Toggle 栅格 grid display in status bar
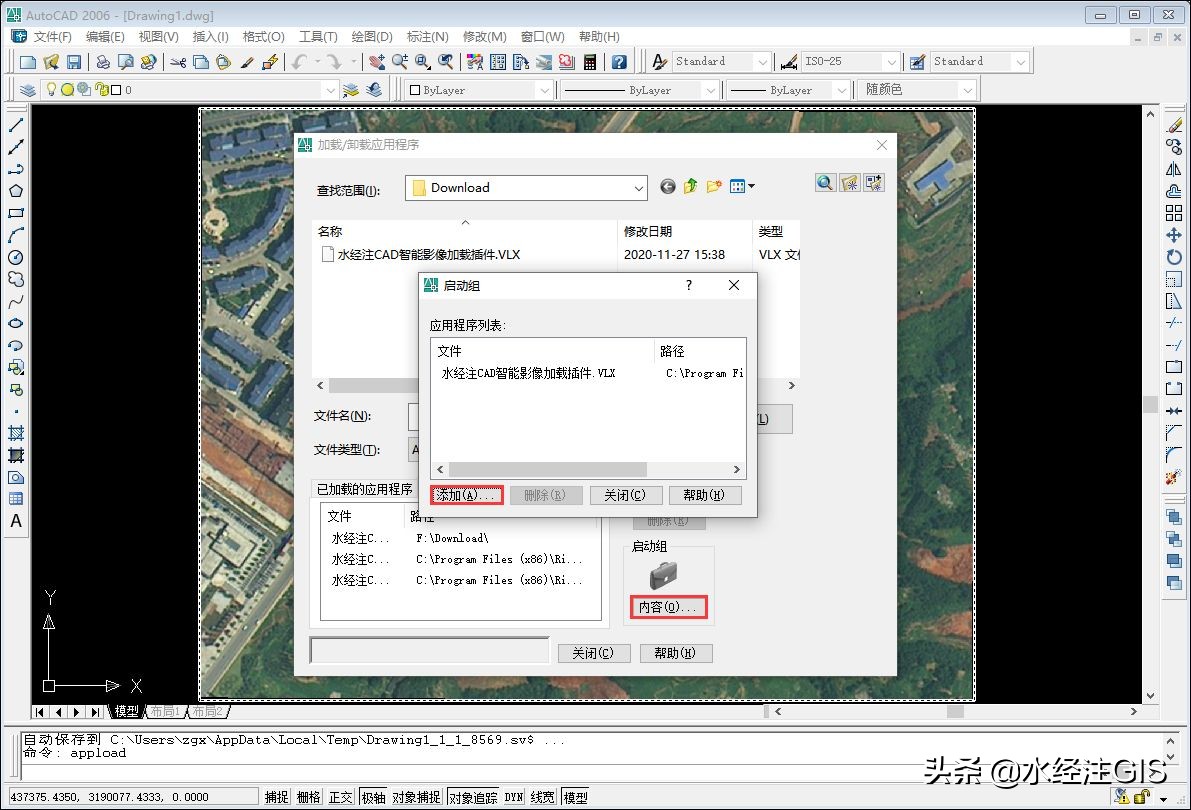Image resolution: width=1191 pixels, height=810 pixels. coord(308,797)
